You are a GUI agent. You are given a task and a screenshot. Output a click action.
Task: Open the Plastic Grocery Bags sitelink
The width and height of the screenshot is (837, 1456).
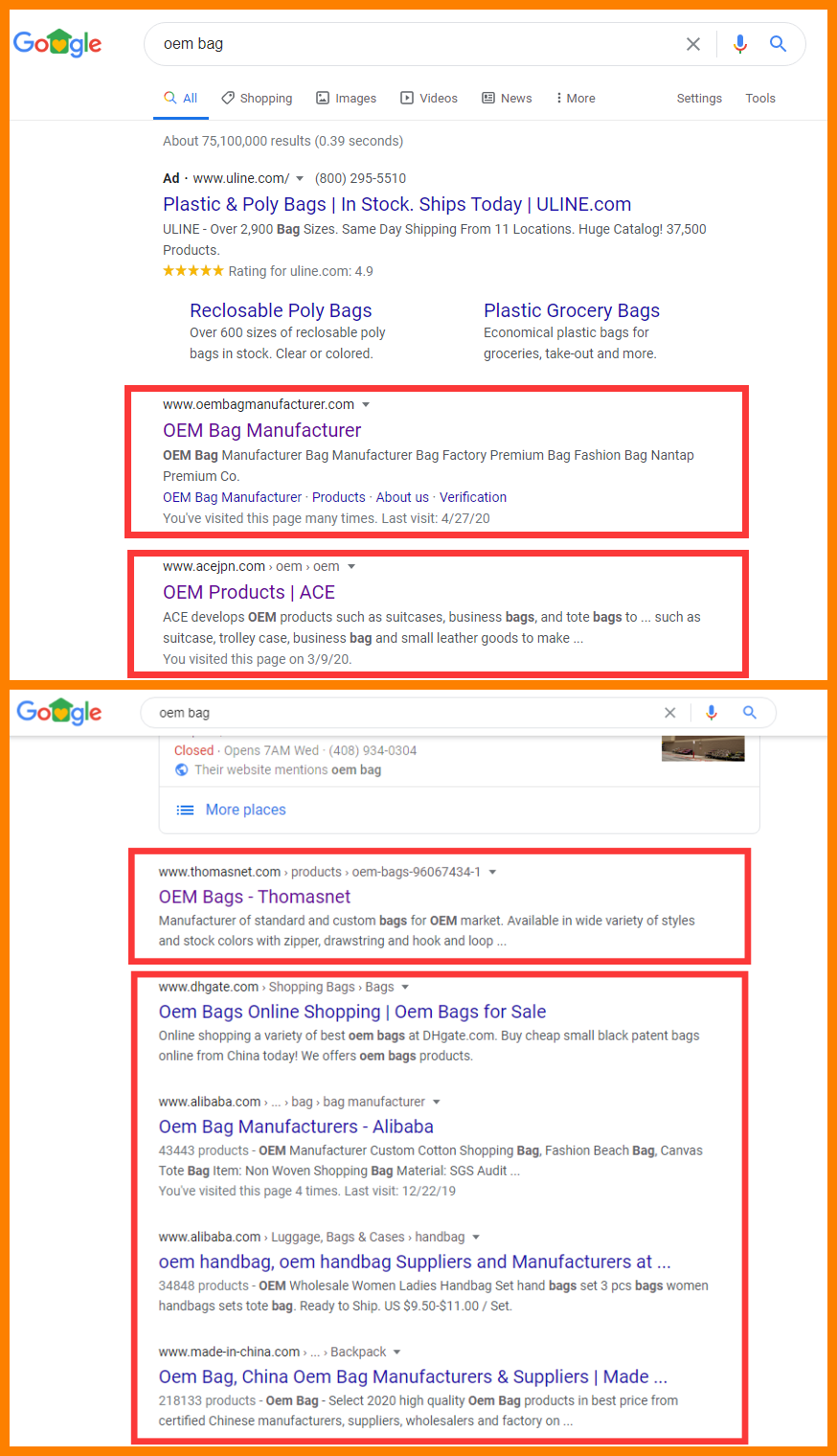tap(572, 310)
